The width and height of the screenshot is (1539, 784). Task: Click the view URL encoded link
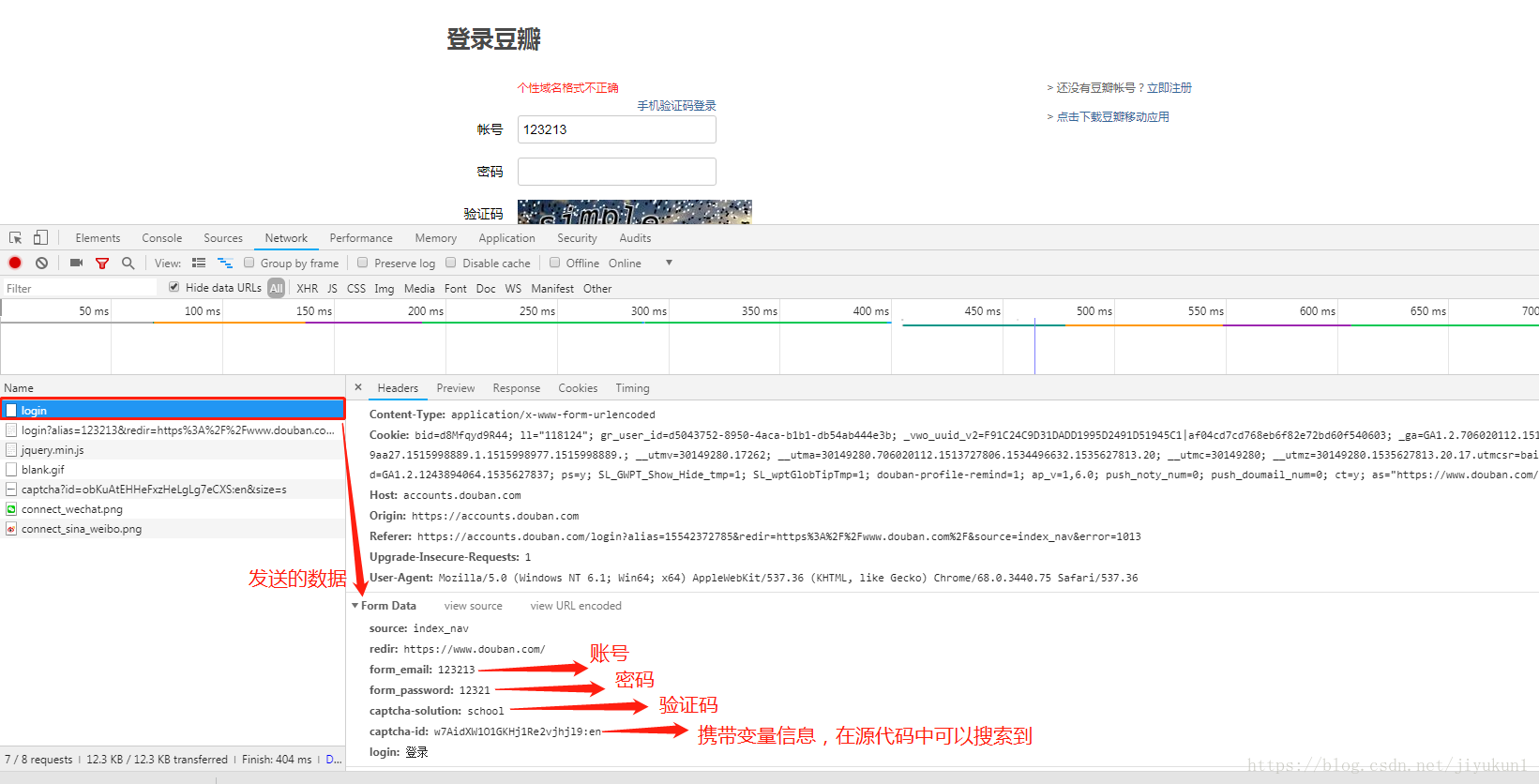click(x=576, y=606)
